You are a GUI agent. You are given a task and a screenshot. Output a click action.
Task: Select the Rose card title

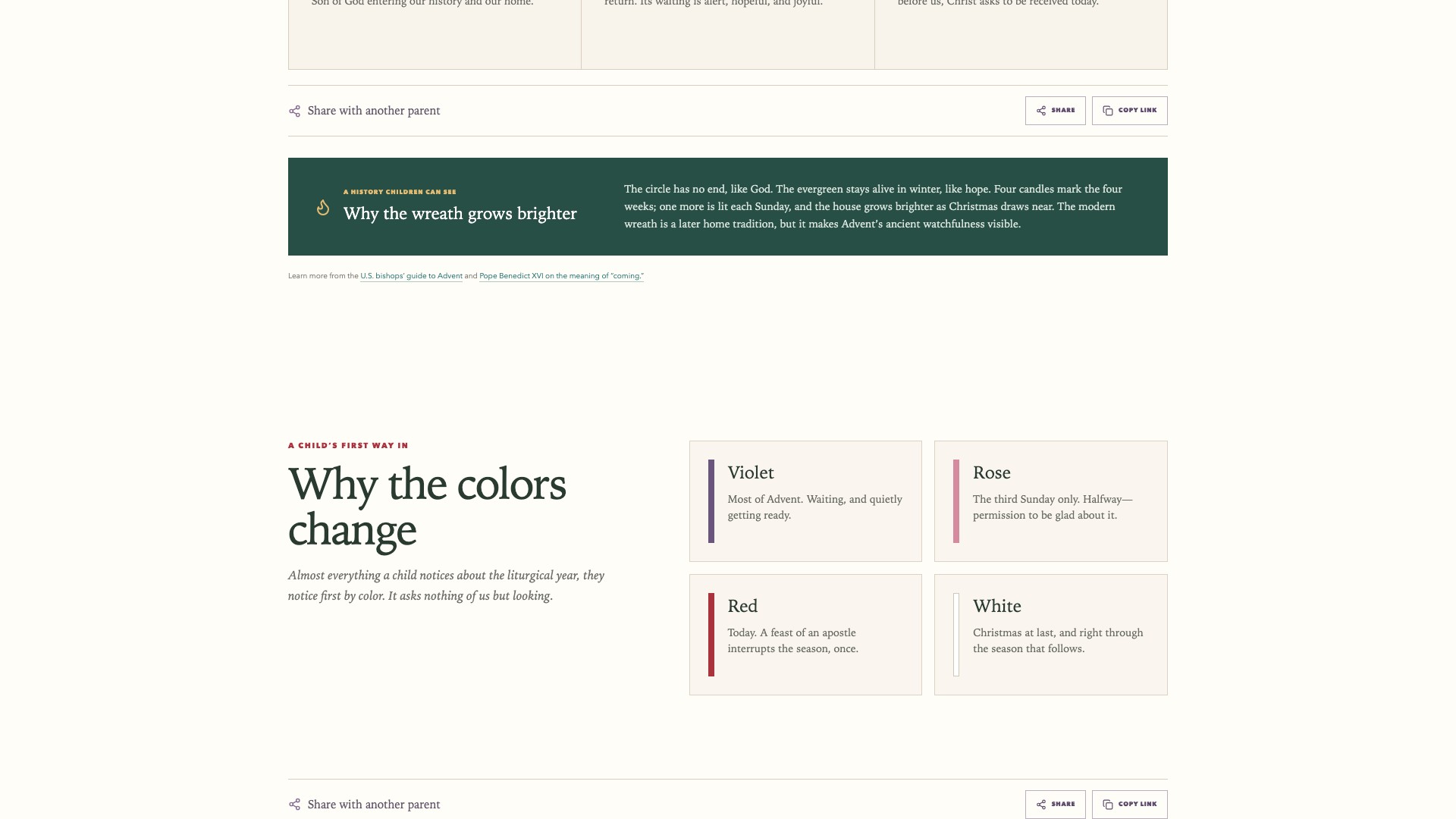992,473
